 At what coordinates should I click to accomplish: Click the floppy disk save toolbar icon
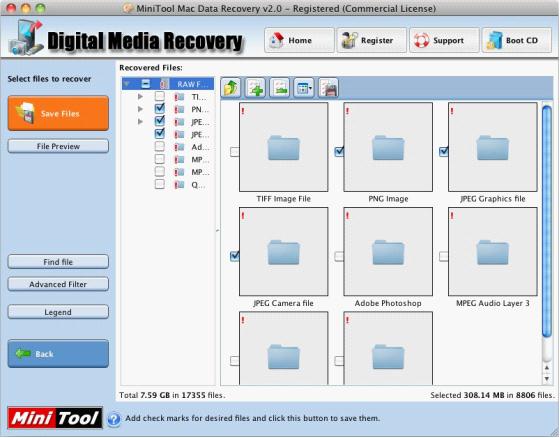coord(328,88)
